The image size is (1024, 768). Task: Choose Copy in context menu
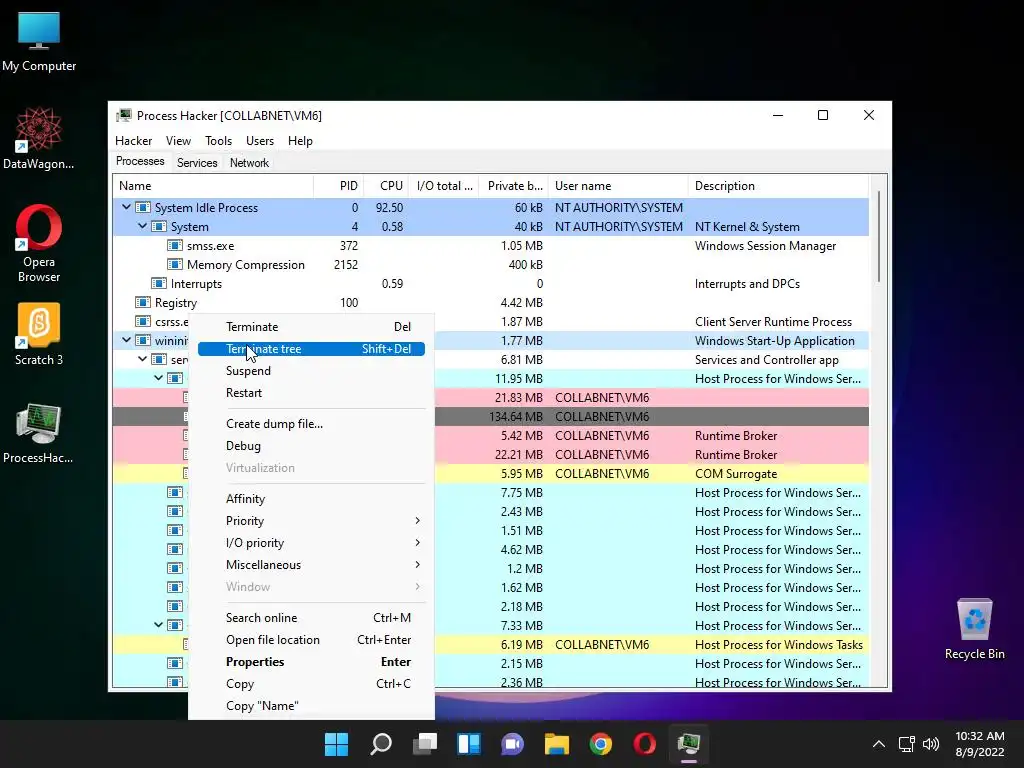[312, 684]
